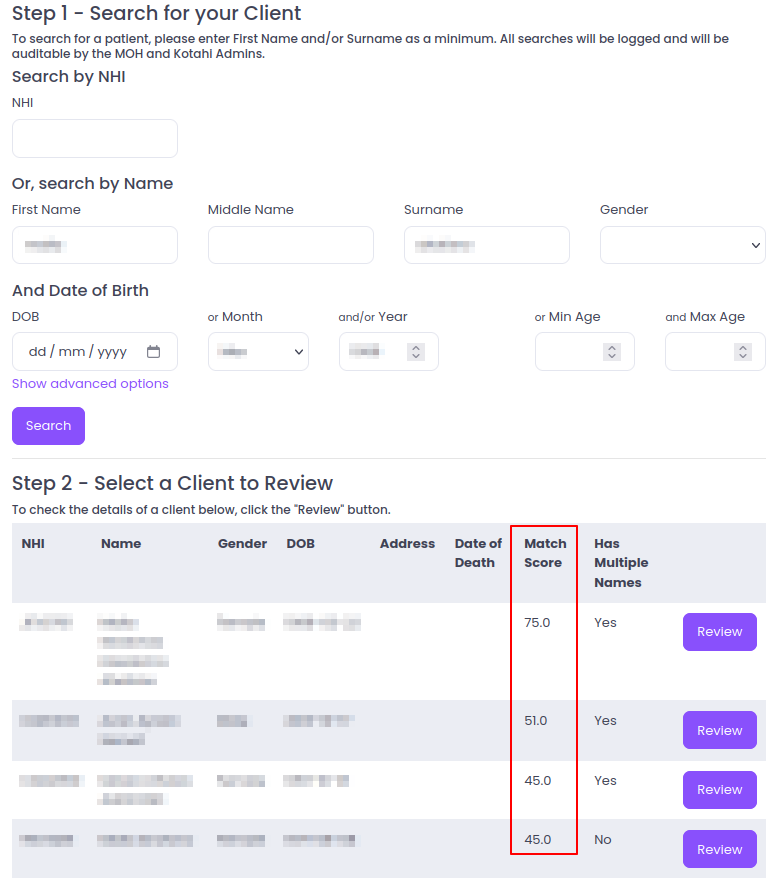Viewport: 779px width, 895px height.
Task: Click the Middle Name input field
Action: (x=290, y=245)
